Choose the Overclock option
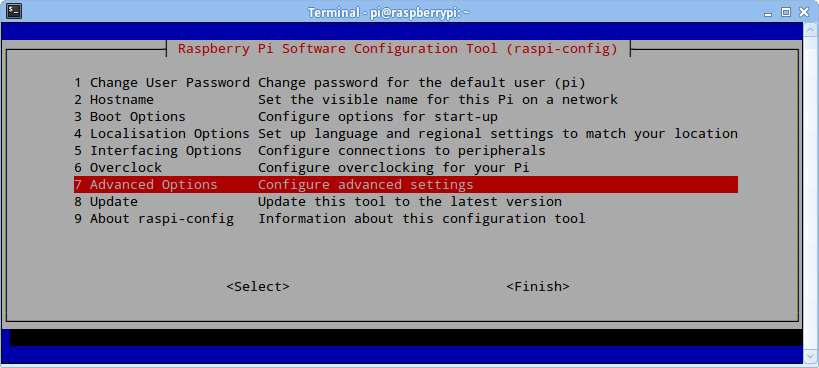The height and width of the screenshot is (368, 819). point(406,168)
